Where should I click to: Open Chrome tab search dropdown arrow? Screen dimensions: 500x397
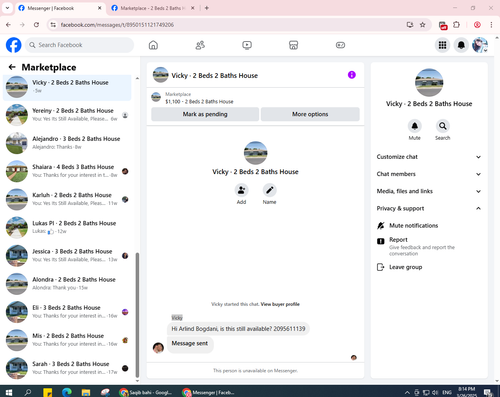(7, 8)
